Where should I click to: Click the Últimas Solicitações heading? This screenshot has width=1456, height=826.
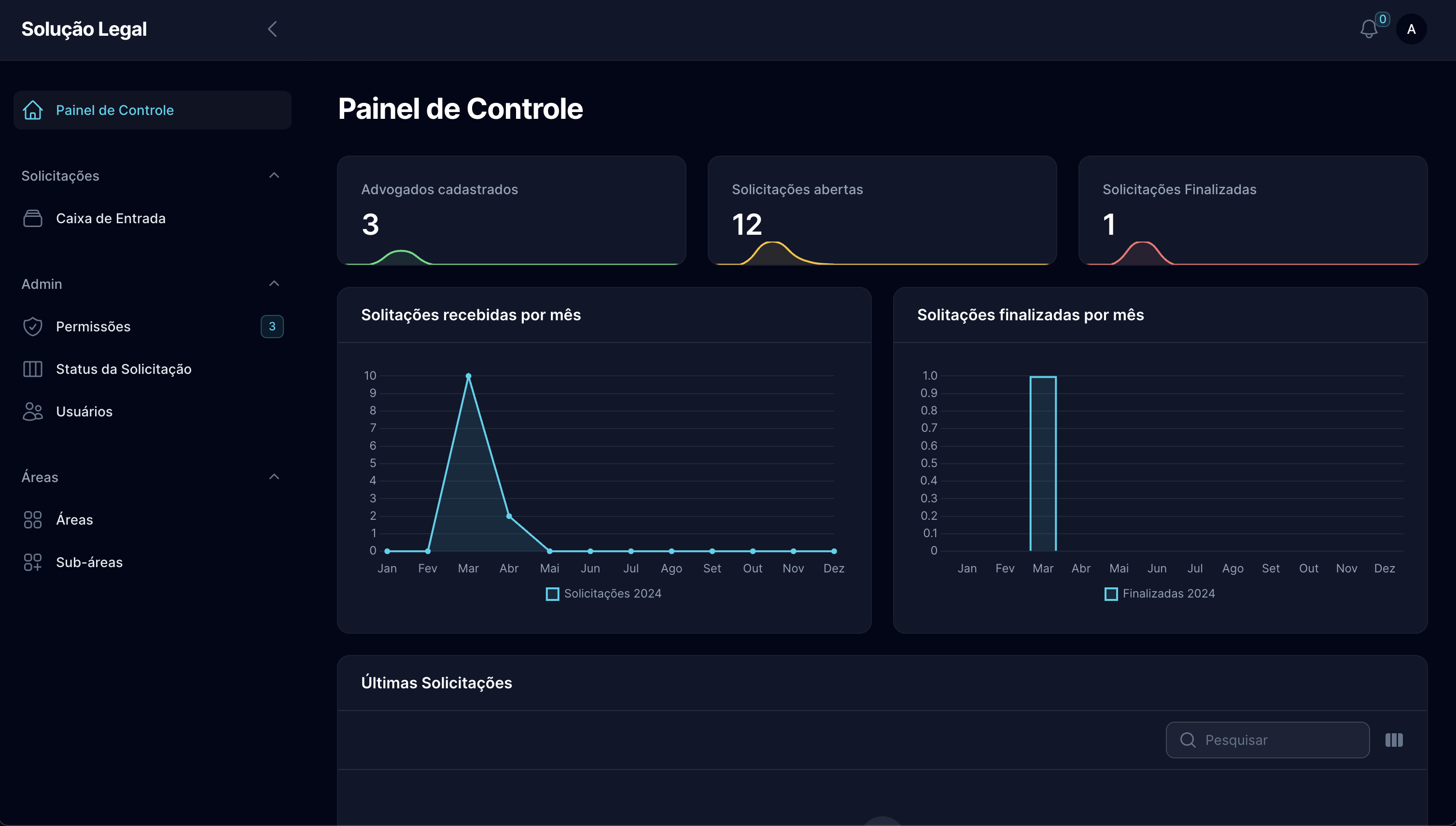[436, 683]
